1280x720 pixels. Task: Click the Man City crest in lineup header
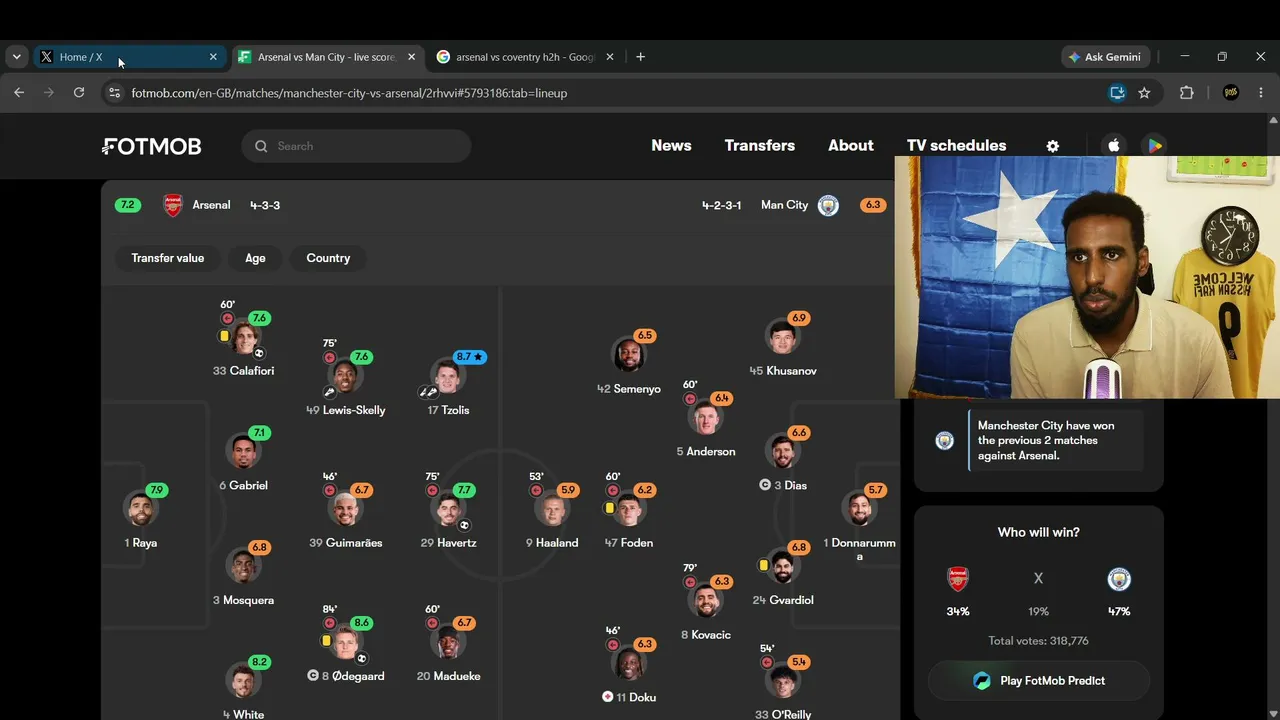[828, 205]
